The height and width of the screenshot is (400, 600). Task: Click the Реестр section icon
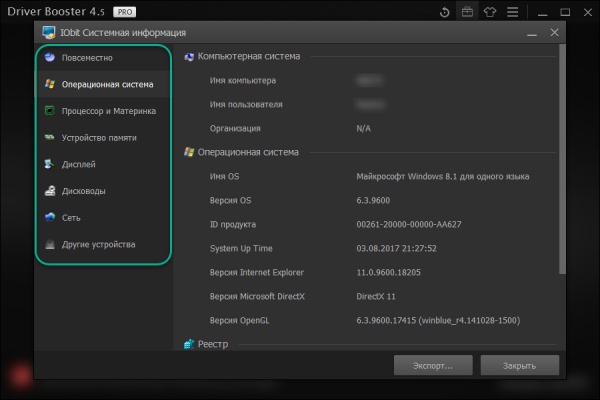189,344
